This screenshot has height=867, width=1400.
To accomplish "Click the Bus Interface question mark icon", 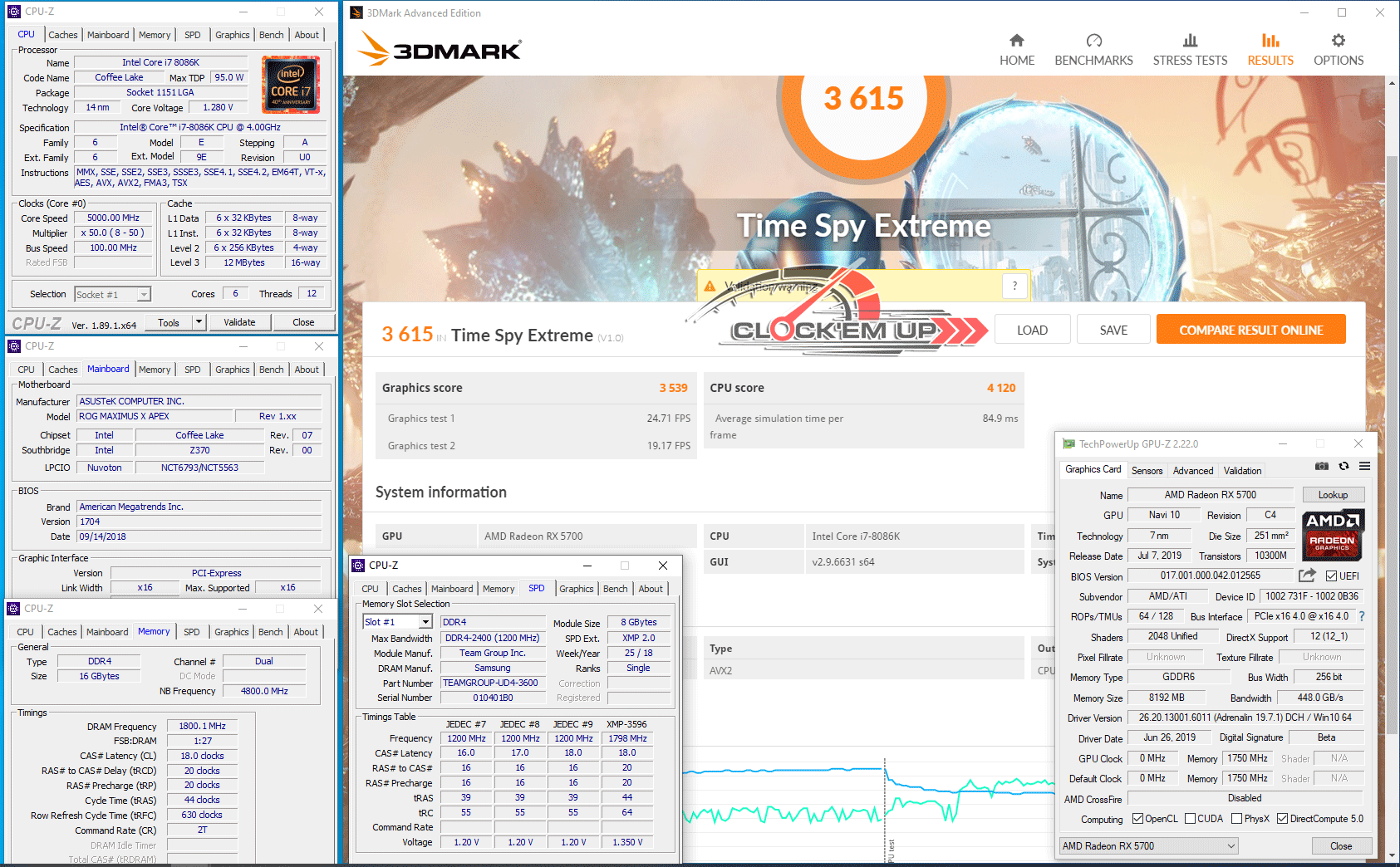I will click(x=1361, y=616).
